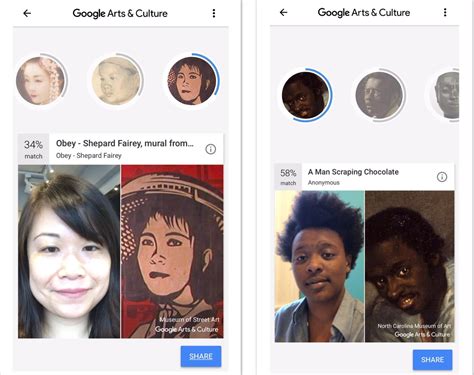Tap the Obey mural artwork image
The image size is (474, 375).
tap(172, 251)
